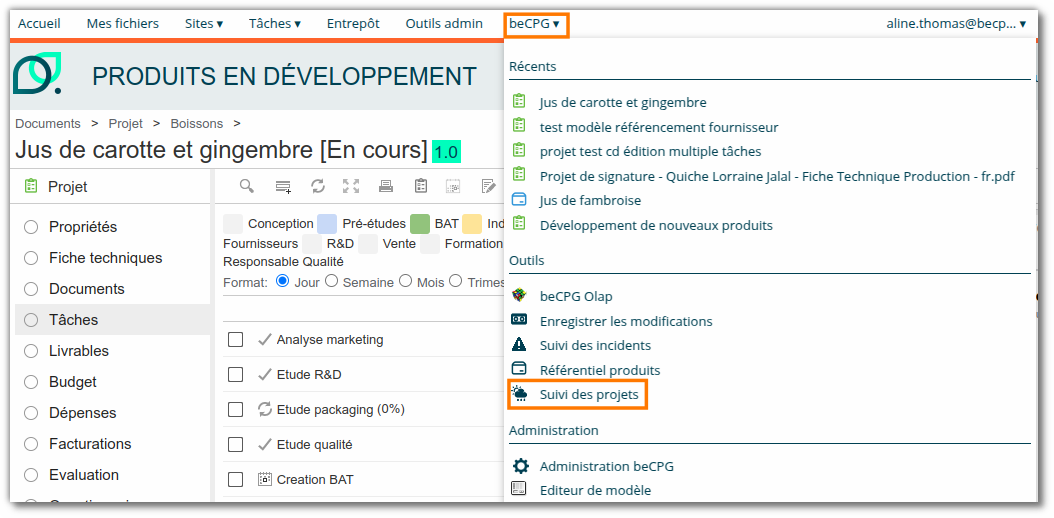Select the Semaine format radio button

click(x=331, y=281)
